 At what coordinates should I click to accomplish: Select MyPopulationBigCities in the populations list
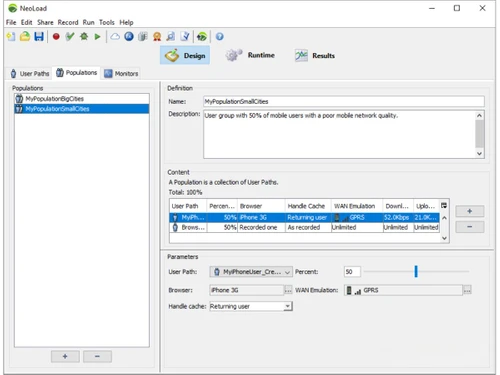(82, 99)
